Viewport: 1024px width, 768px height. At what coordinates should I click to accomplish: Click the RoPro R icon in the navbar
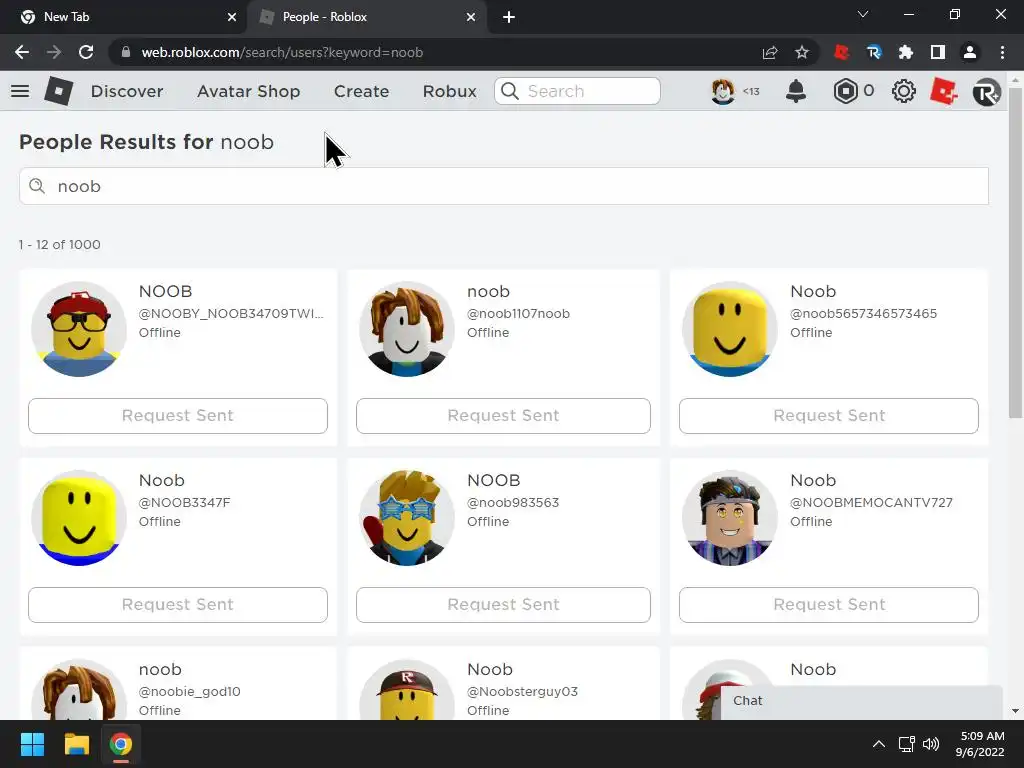pos(986,91)
